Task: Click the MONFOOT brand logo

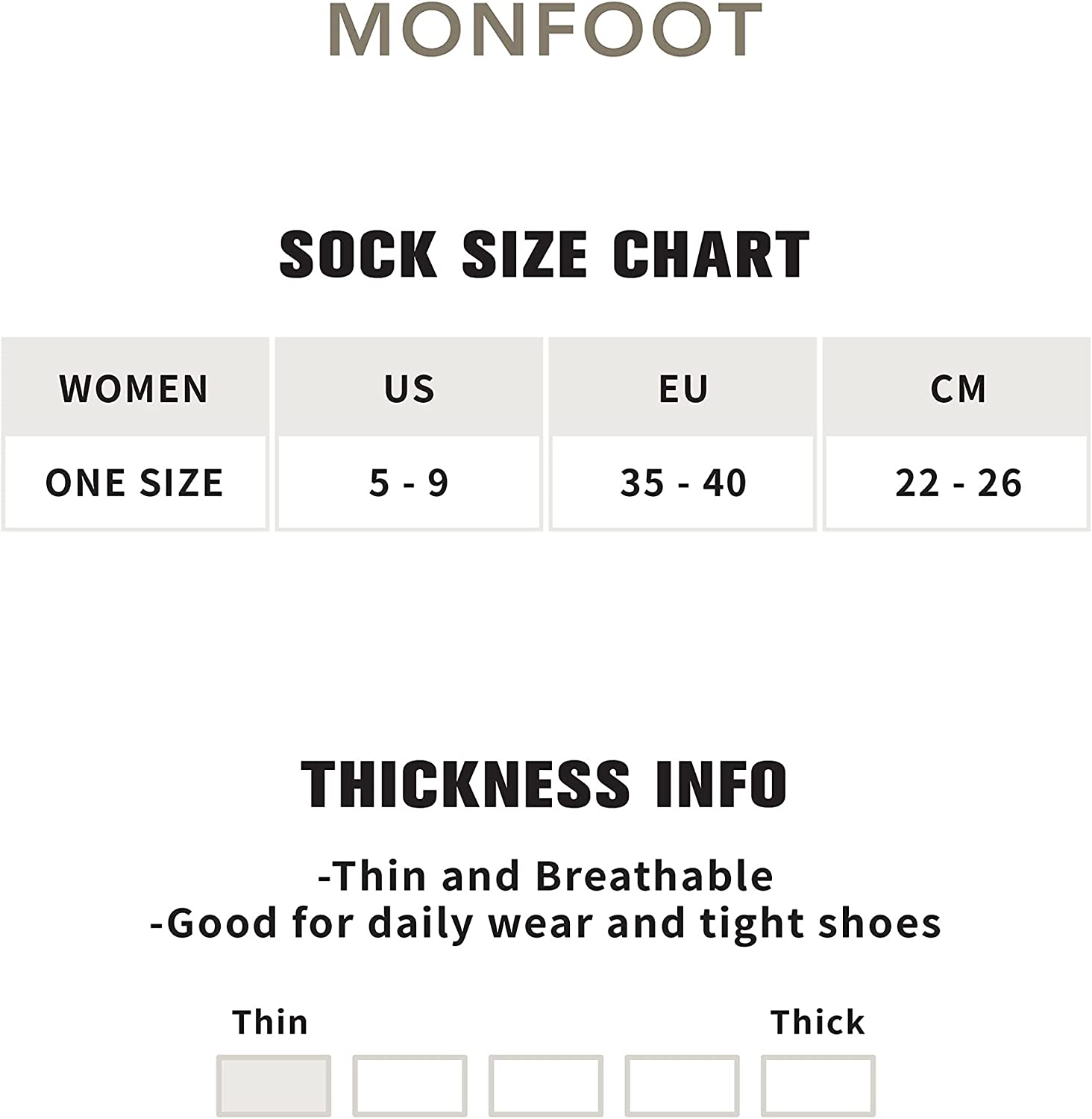Action: tap(545, 30)
